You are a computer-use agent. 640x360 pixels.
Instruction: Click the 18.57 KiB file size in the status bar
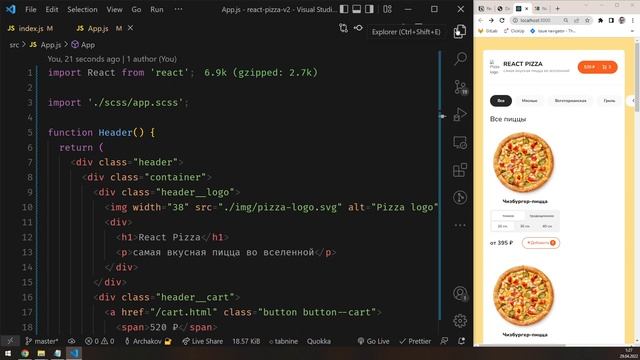[246, 341]
